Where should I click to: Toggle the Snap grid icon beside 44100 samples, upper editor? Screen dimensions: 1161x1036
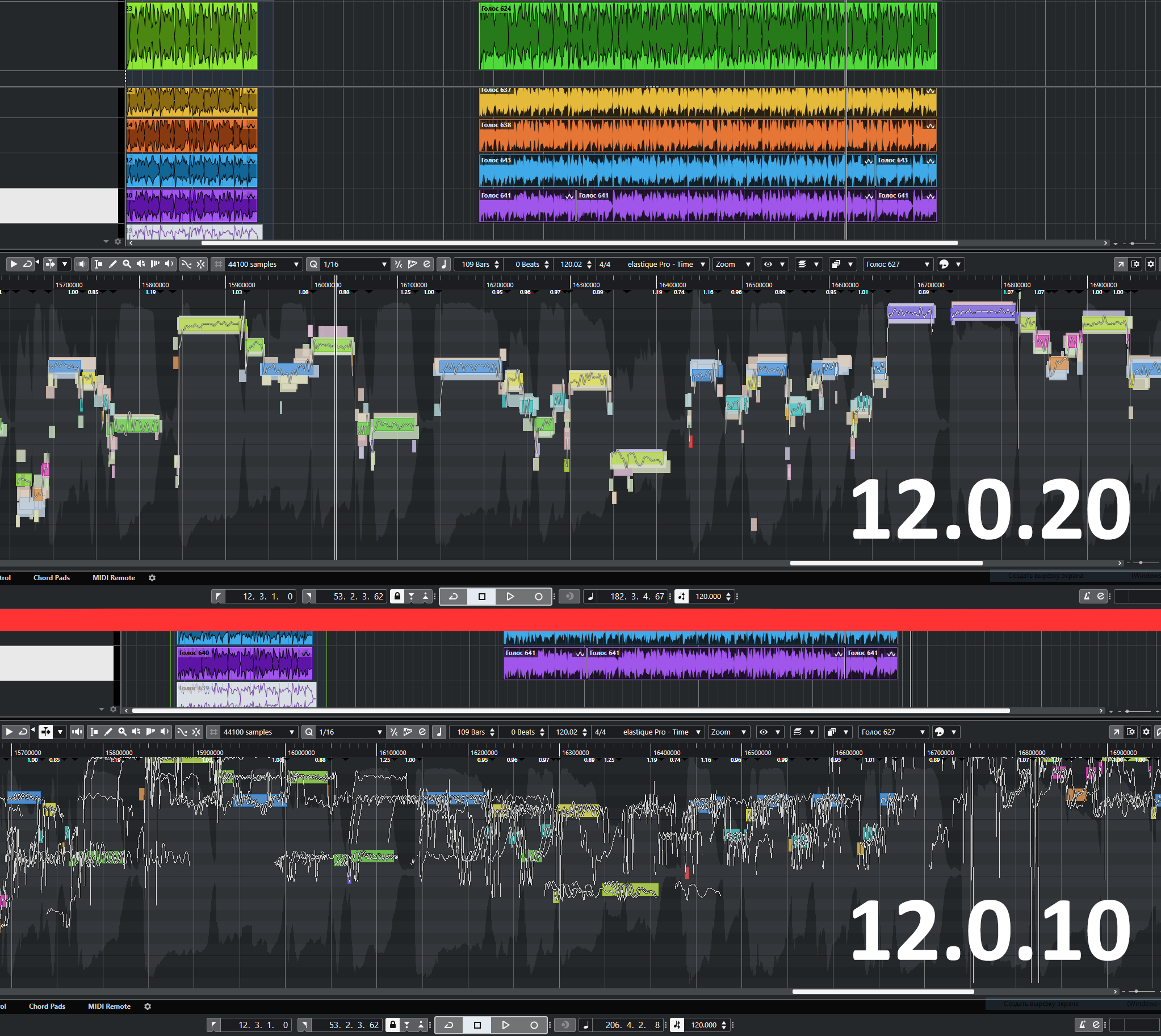click(x=217, y=264)
